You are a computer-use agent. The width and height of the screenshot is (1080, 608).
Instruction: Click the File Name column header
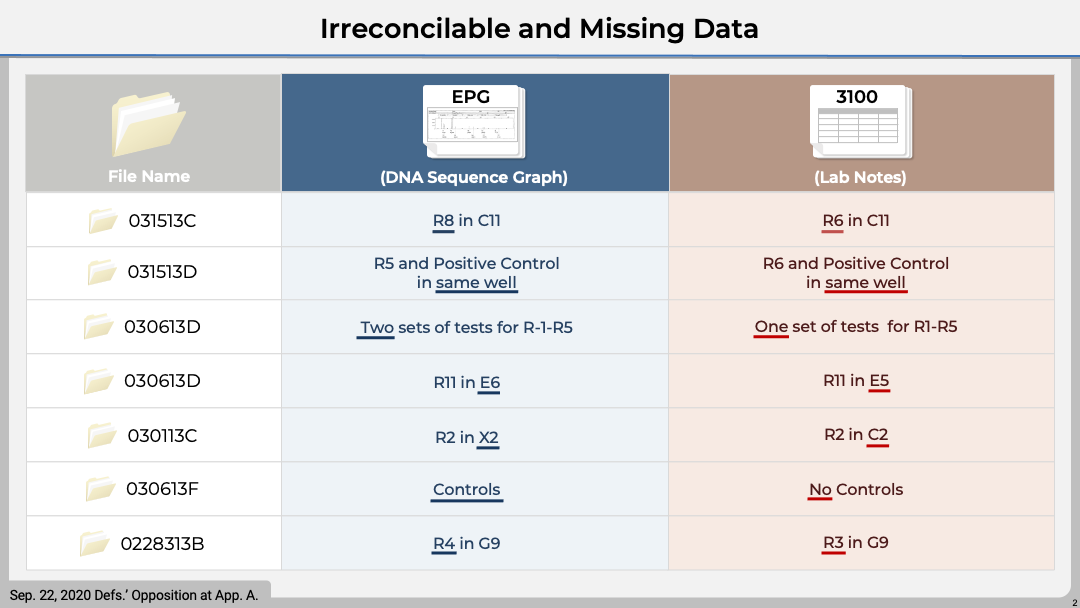[149, 176]
